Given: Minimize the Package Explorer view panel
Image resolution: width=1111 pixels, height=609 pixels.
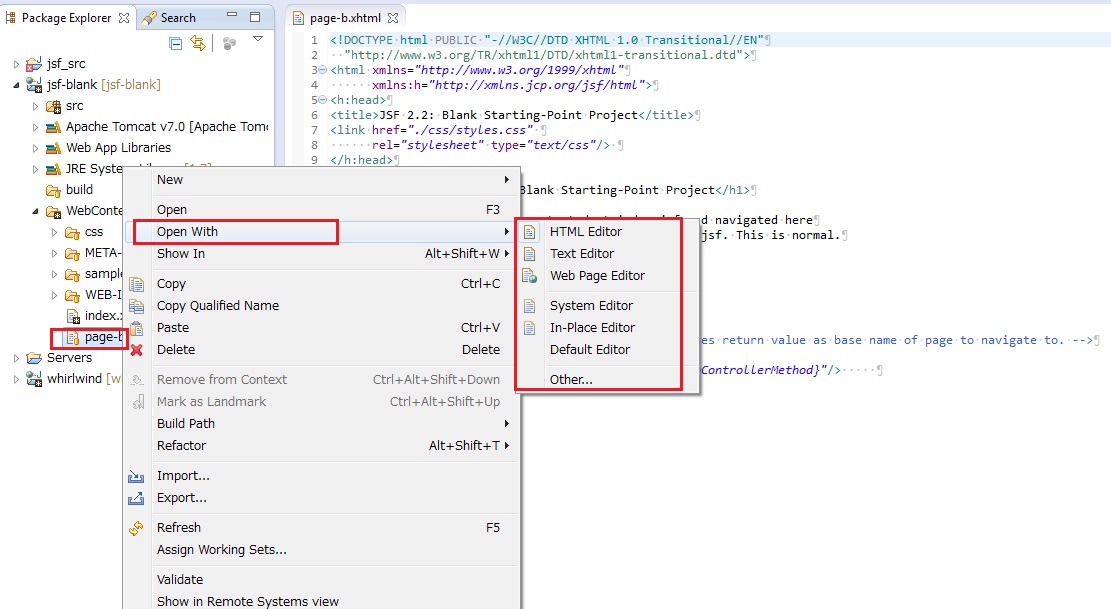Looking at the screenshot, I should tap(233, 17).
